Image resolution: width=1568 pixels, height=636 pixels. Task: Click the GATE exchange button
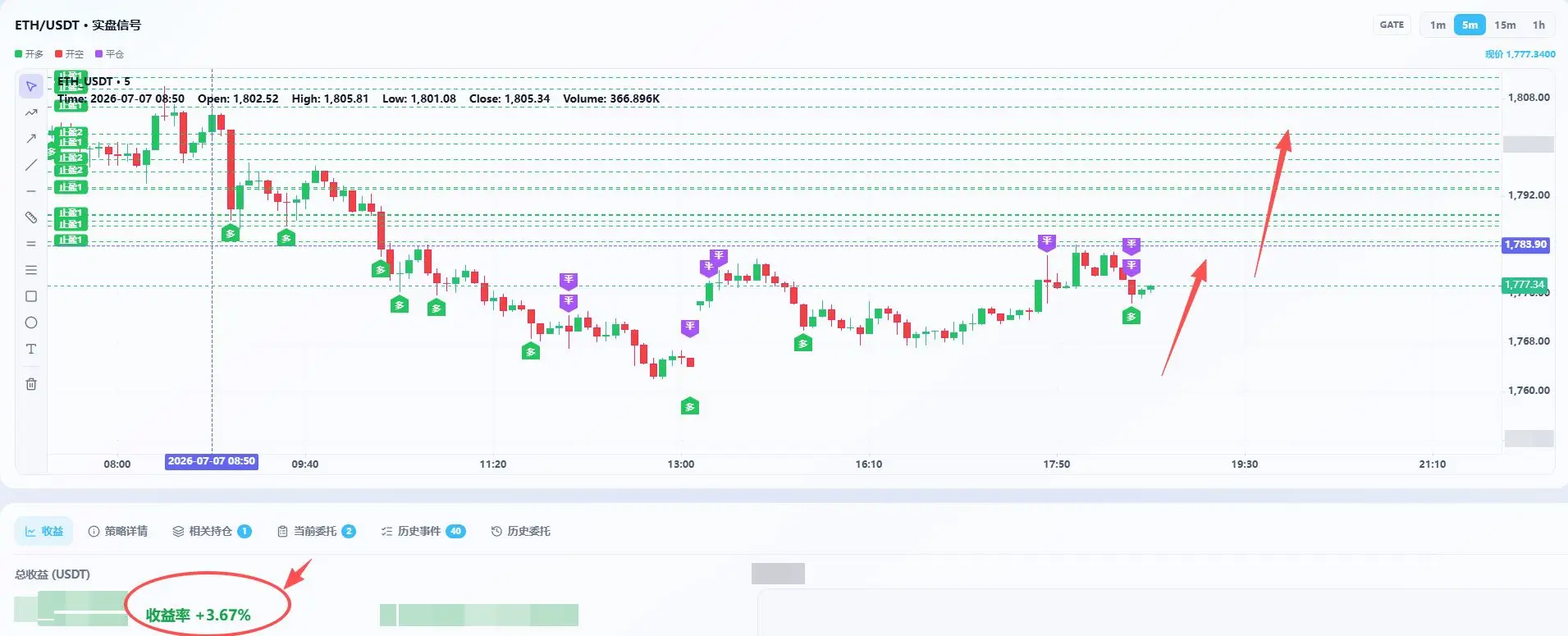click(1392, 25)
